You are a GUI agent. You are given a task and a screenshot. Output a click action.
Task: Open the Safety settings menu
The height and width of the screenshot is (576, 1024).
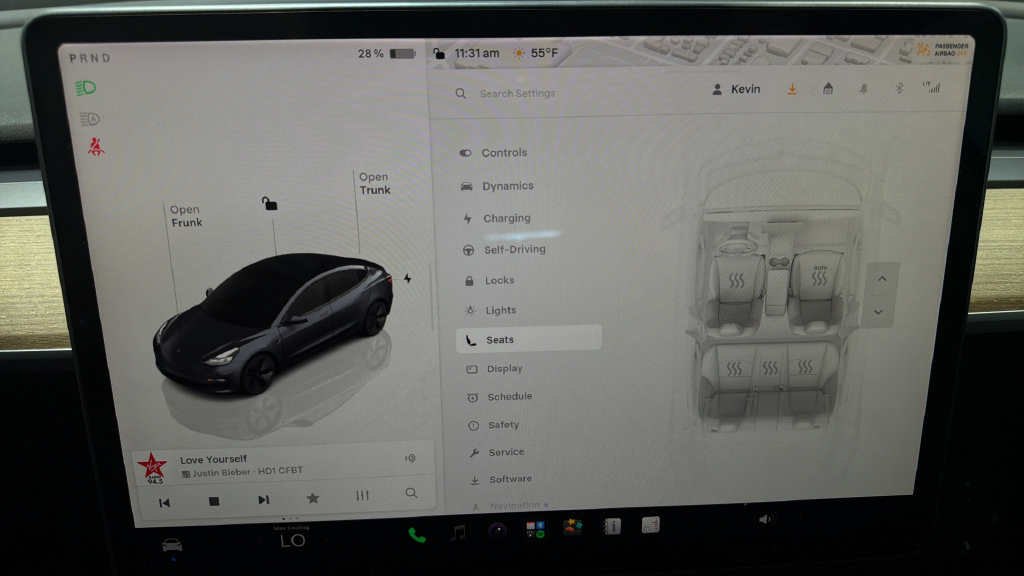tap(494, 425)
